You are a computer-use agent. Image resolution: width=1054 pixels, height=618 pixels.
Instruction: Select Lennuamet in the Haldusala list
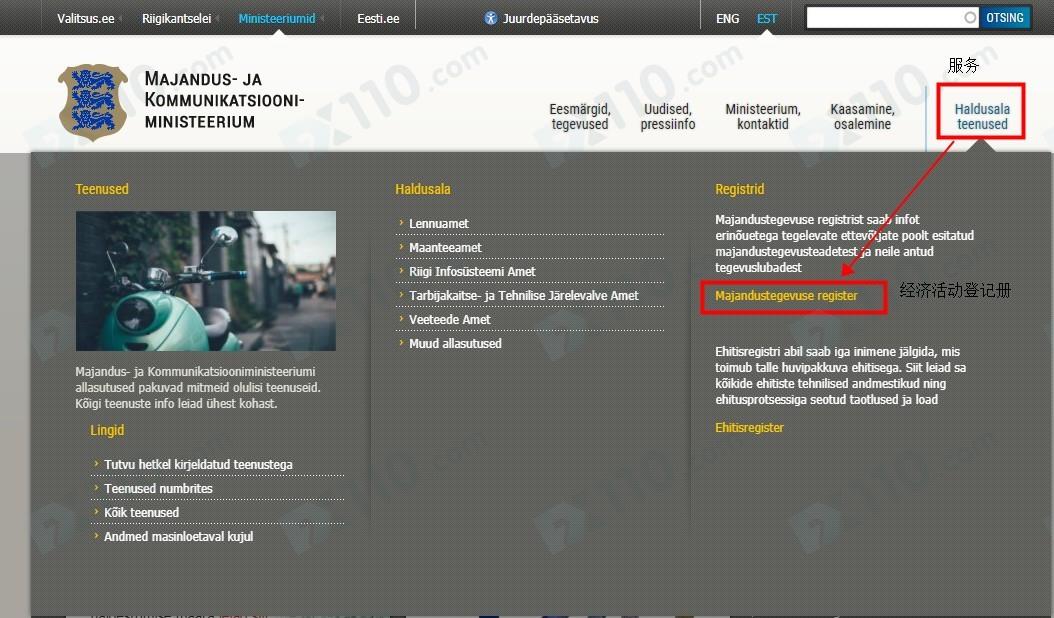439,224
